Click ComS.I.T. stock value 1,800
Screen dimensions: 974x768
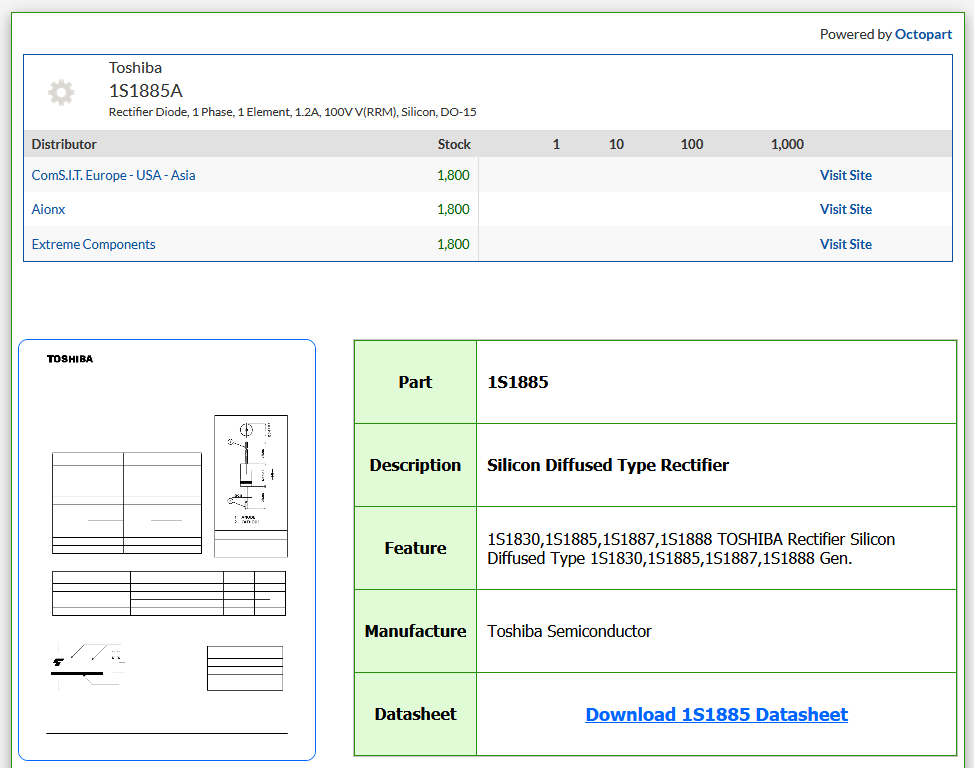(453, 175)
